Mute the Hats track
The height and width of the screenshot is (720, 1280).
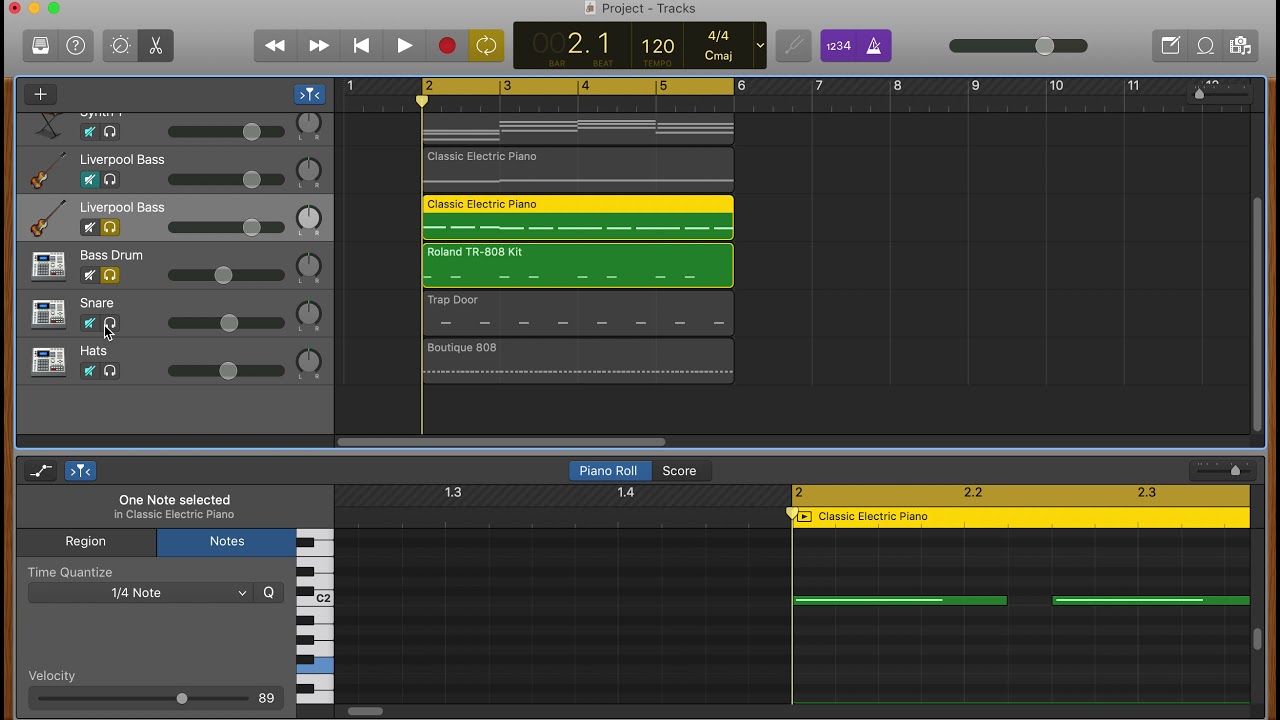[89, 371]
